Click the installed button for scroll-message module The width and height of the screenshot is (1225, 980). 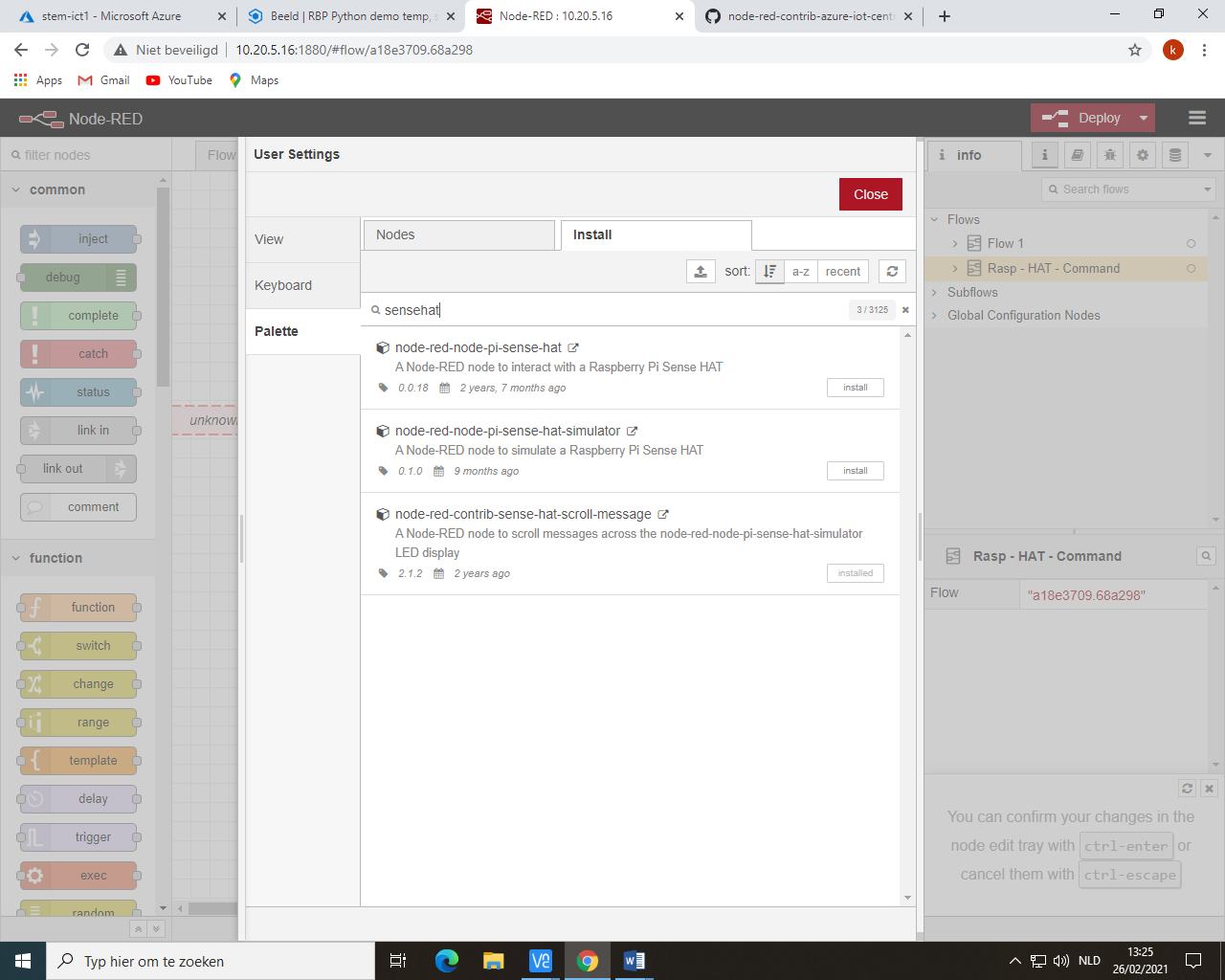point(856,573)
